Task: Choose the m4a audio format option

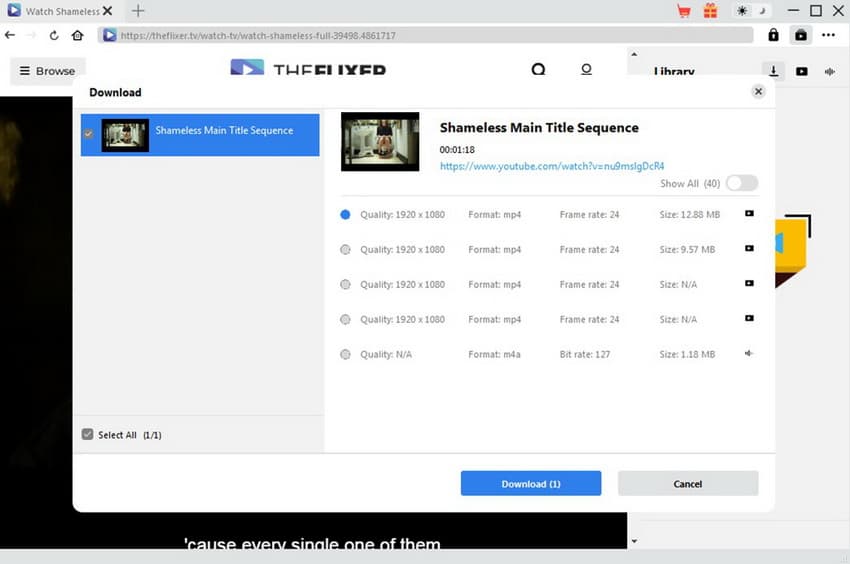Action: pos(345,354)
